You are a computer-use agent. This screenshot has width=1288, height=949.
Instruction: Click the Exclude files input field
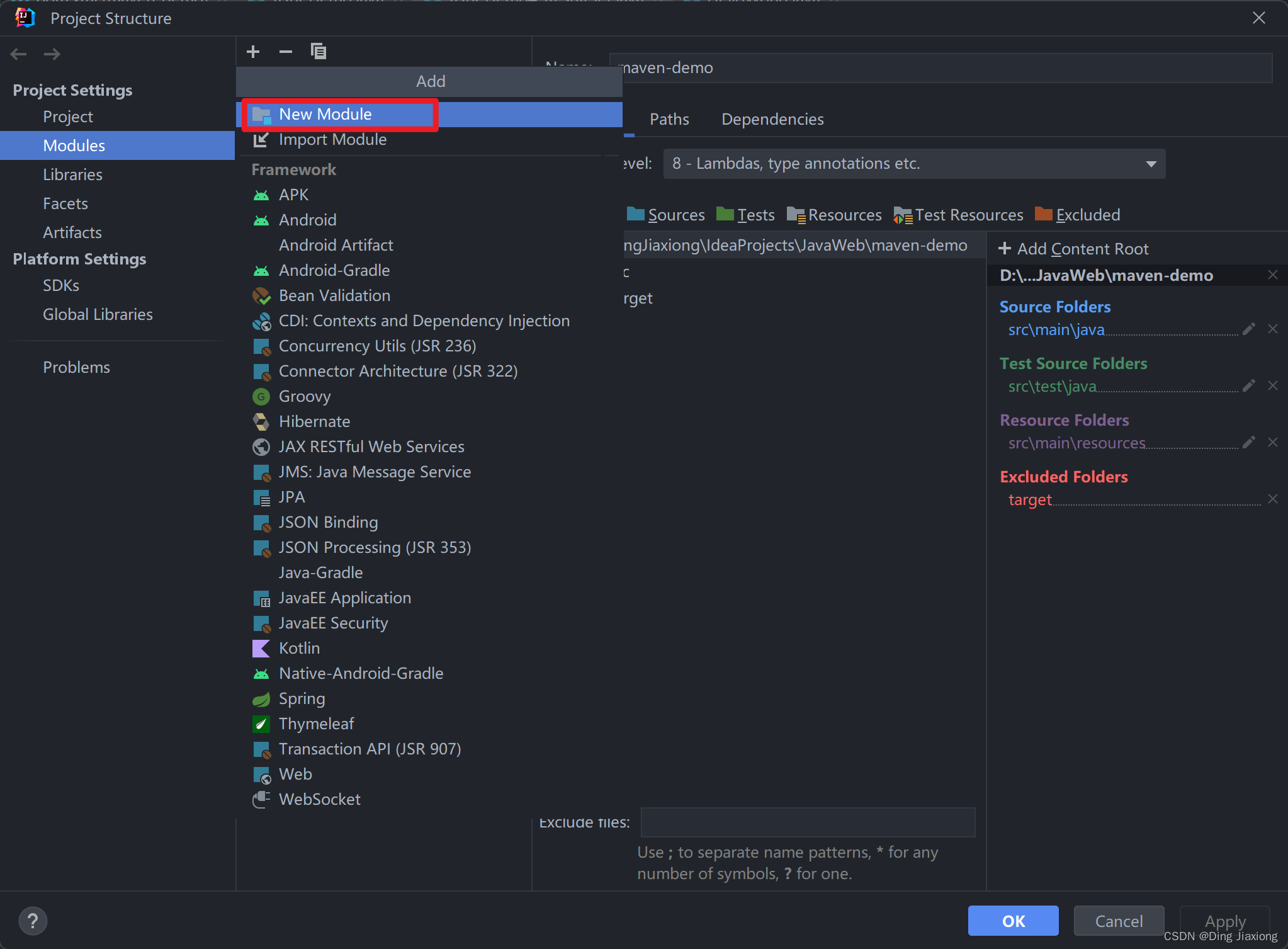click(x=808, y=822)
